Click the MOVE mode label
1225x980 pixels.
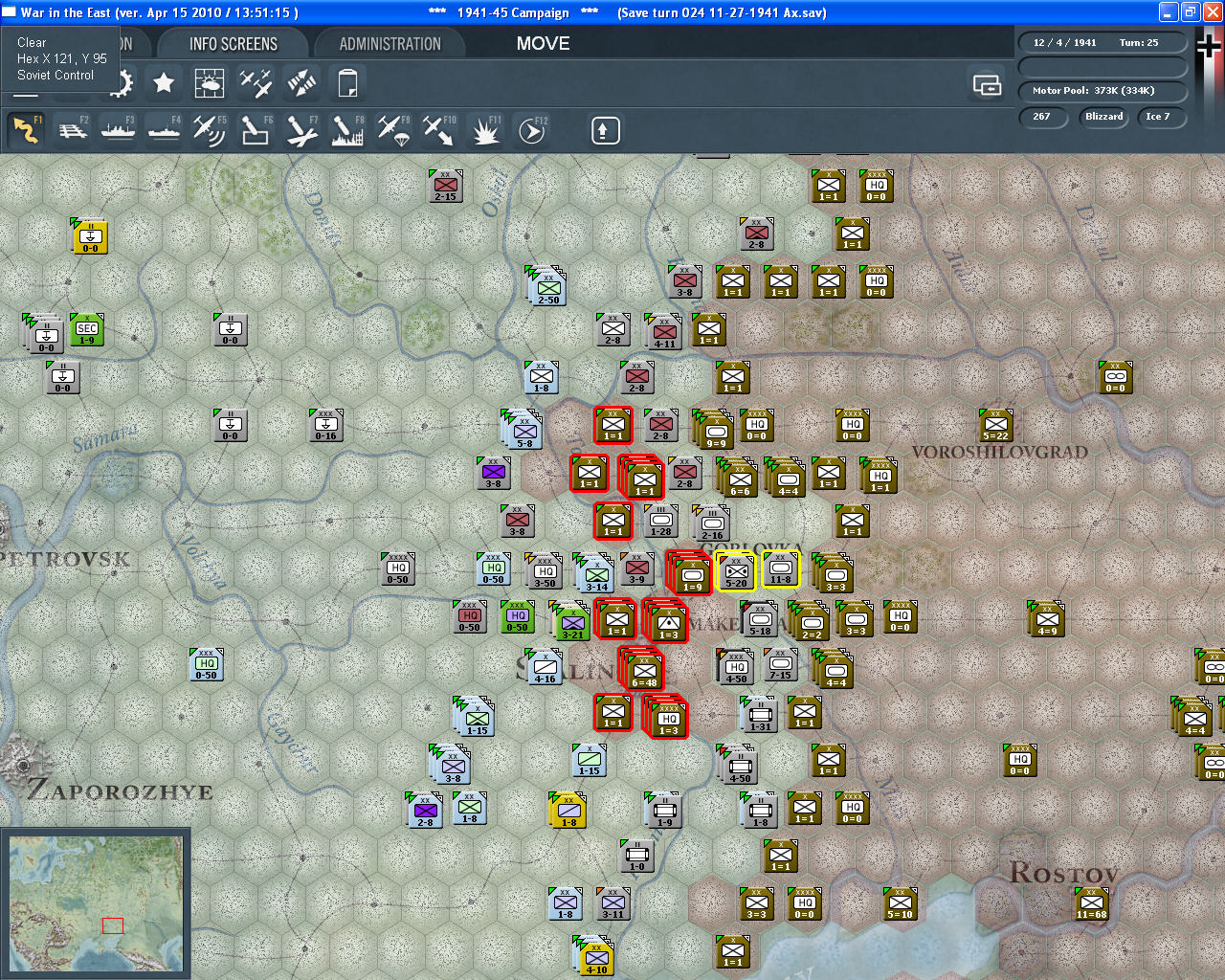pyautogui.click(x=543, y=44)
